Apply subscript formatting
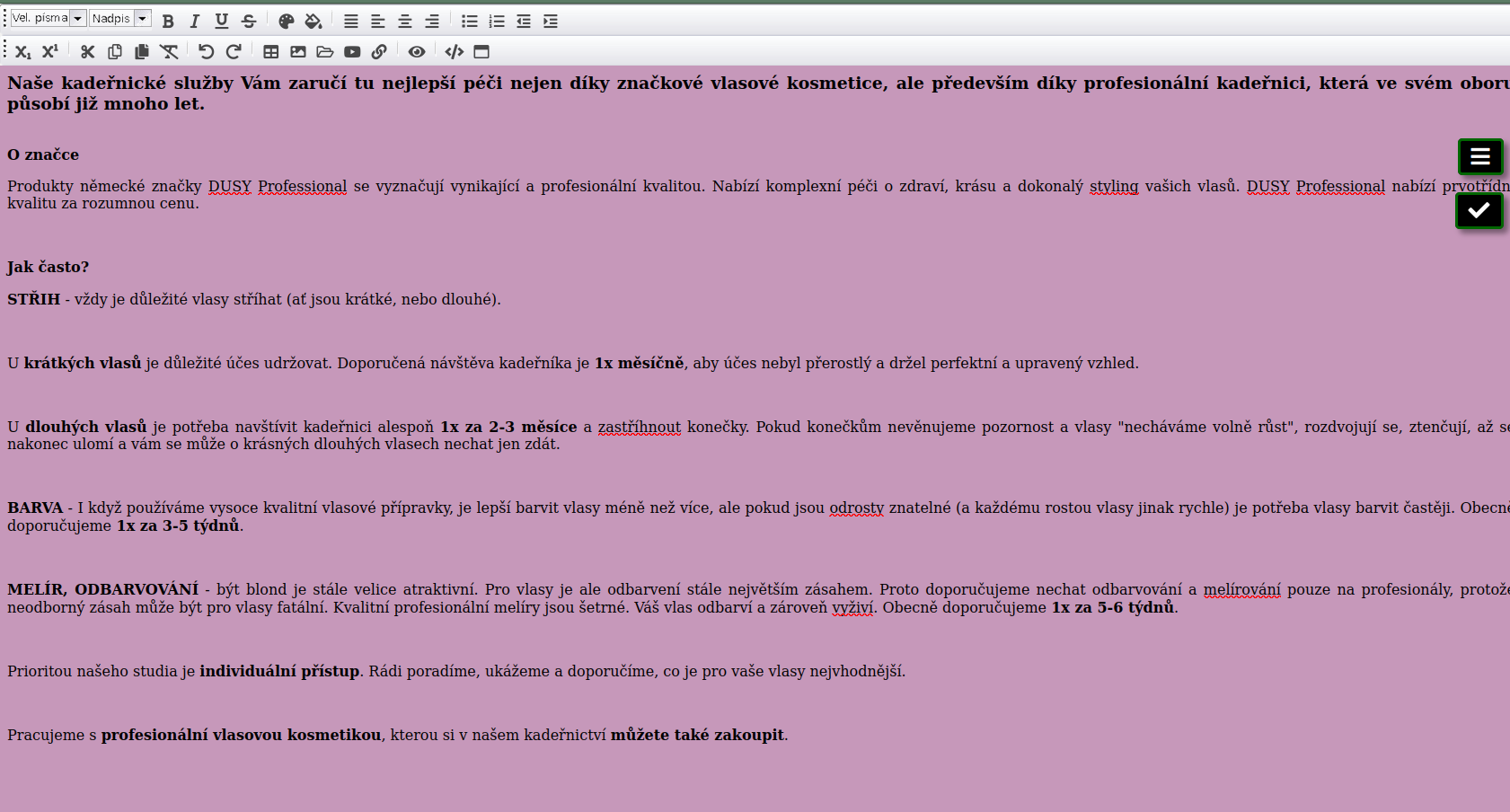 tap(23, 52)
